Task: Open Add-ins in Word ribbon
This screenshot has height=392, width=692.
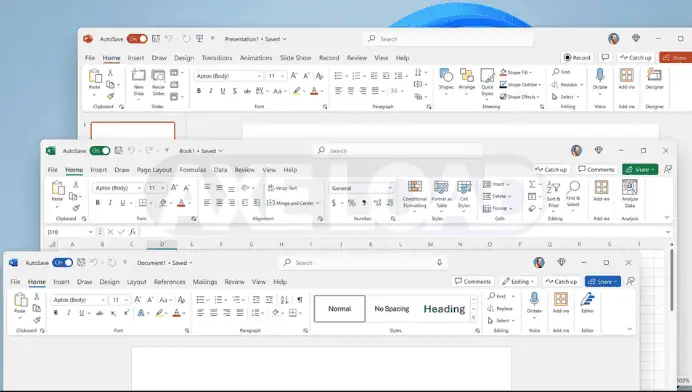Action: [561, 303]
